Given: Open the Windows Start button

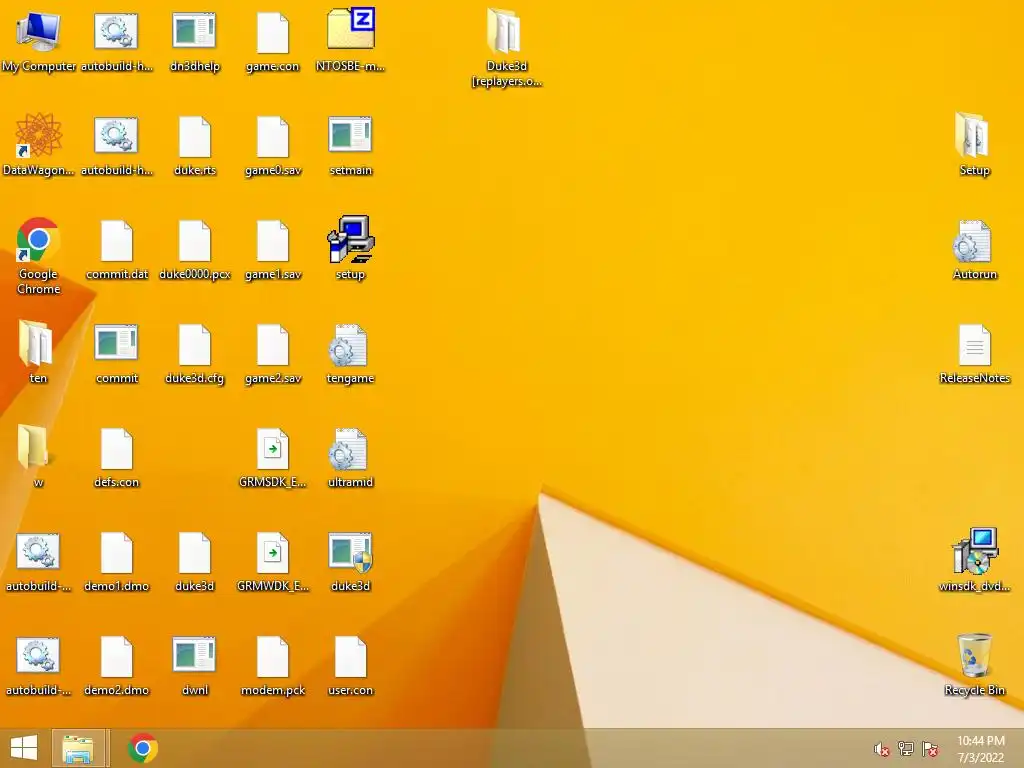Looking at the screenshot, I should click(x=24, y=748).
